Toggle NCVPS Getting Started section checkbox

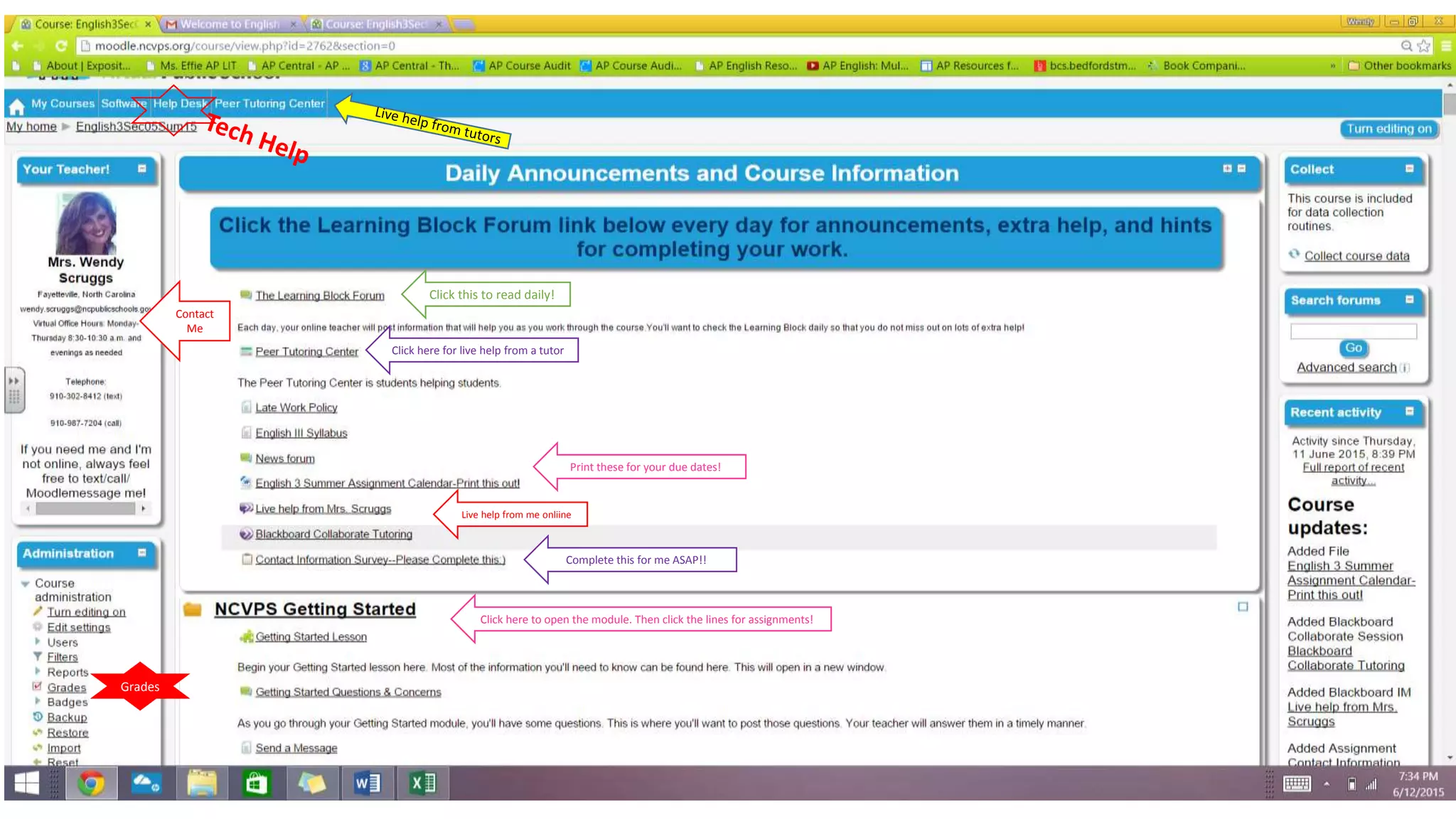[1243, 606]
